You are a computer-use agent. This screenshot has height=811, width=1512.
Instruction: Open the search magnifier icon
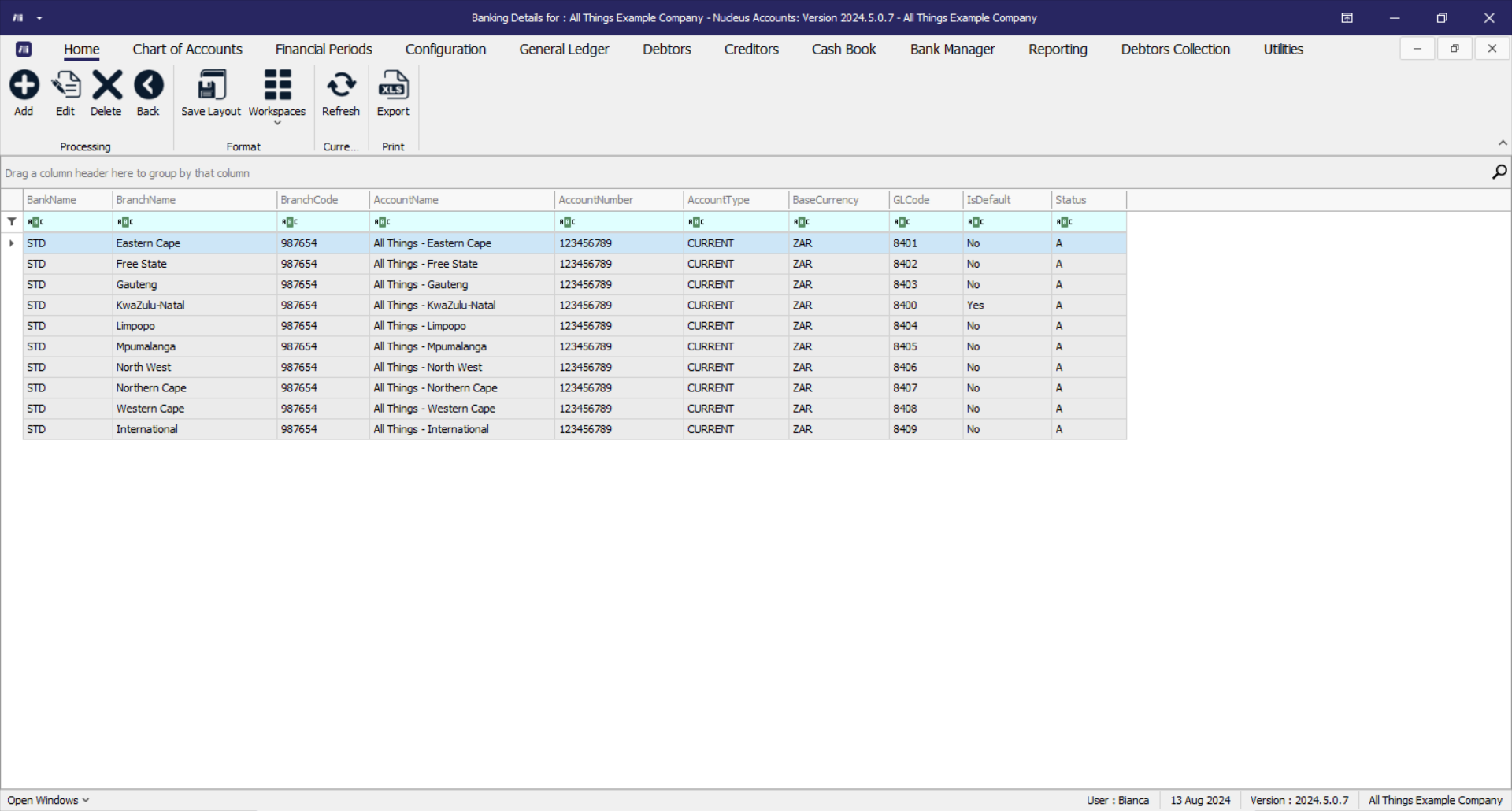pyautogui.click(x=1499, y=172)
